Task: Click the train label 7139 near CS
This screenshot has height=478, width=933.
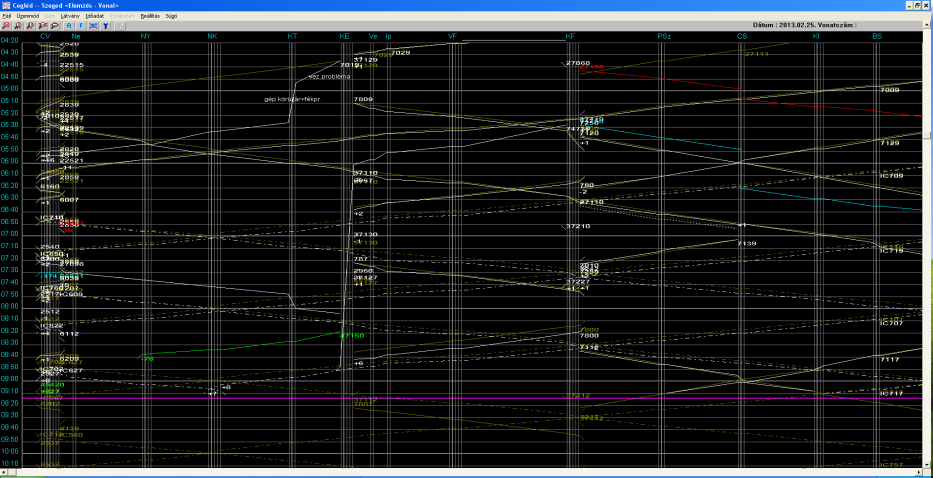Action: (747, 243)
